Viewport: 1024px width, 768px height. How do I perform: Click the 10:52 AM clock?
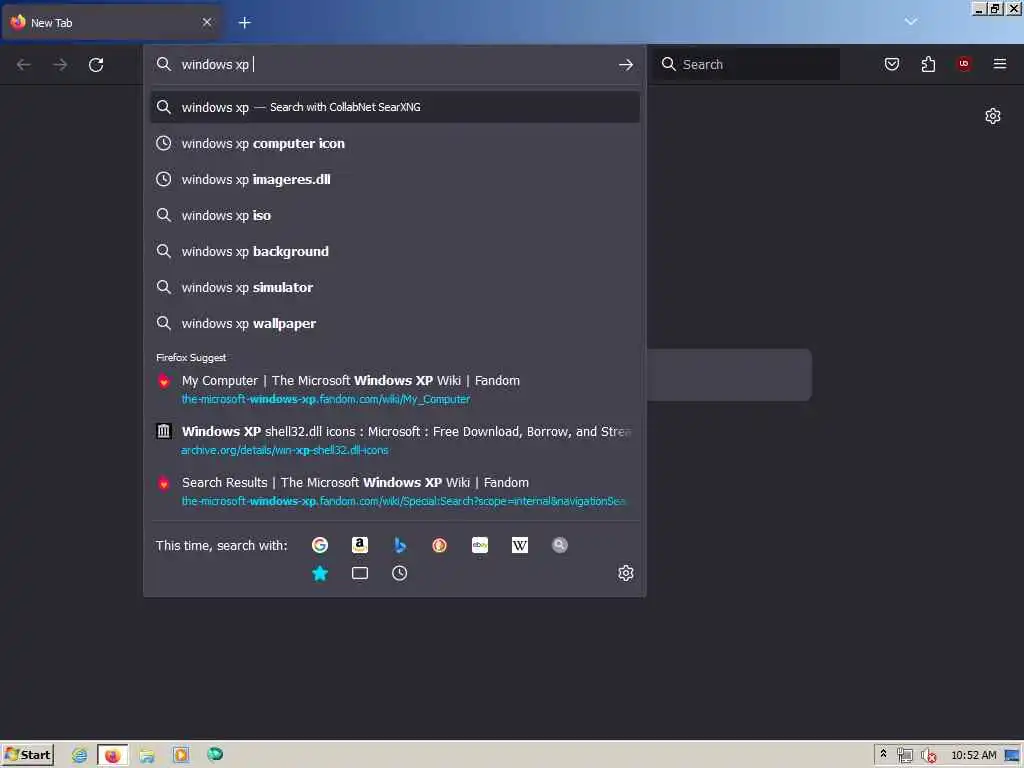tap(974, 756)
